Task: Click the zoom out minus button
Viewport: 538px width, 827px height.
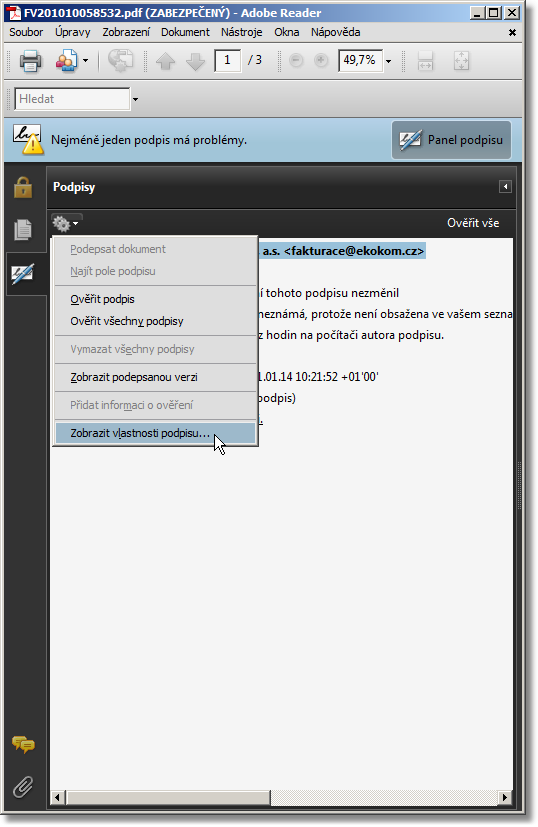Action: 296,61
